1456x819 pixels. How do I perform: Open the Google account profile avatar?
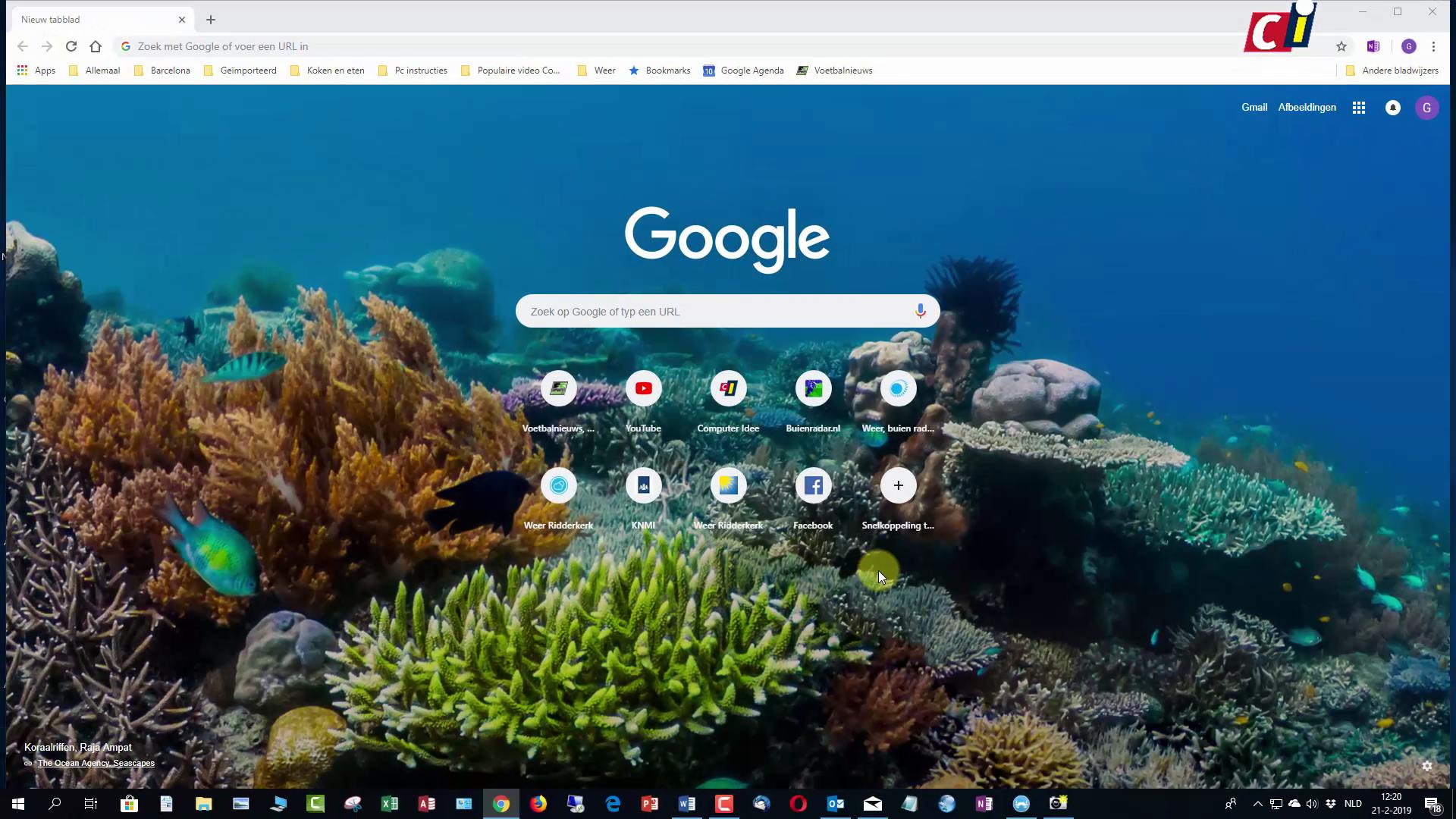[x=1427, y=107]
